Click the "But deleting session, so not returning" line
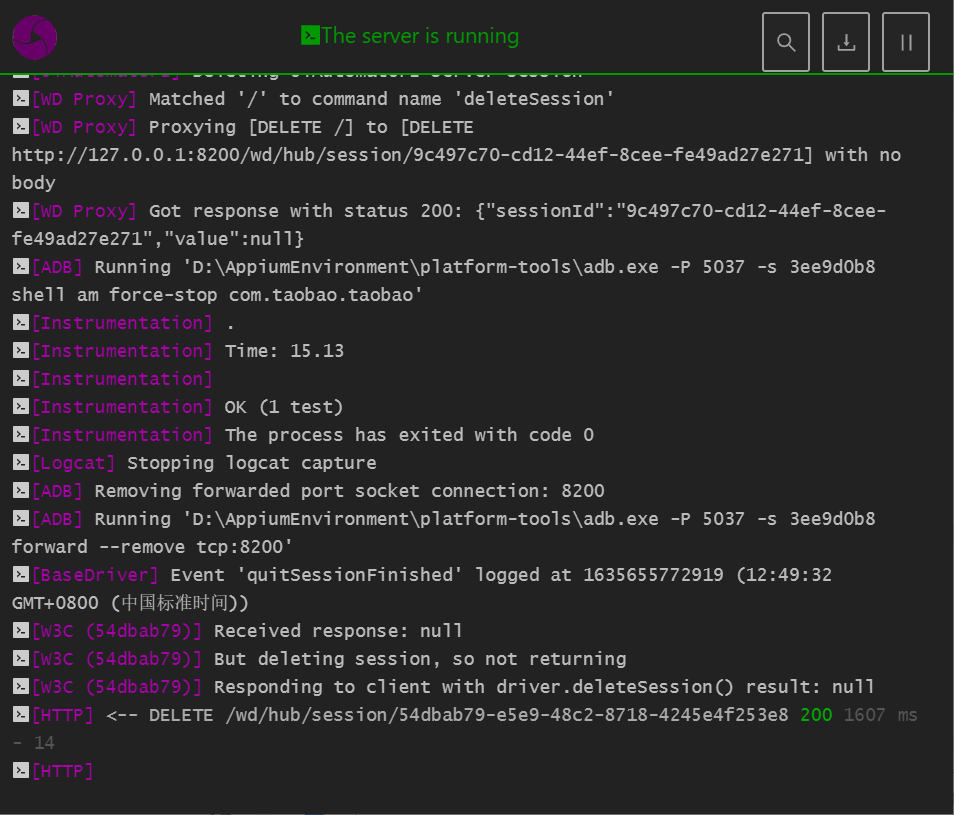Image resolution: width=954 pixels, height=815 pixels. (x=420, y=659)
